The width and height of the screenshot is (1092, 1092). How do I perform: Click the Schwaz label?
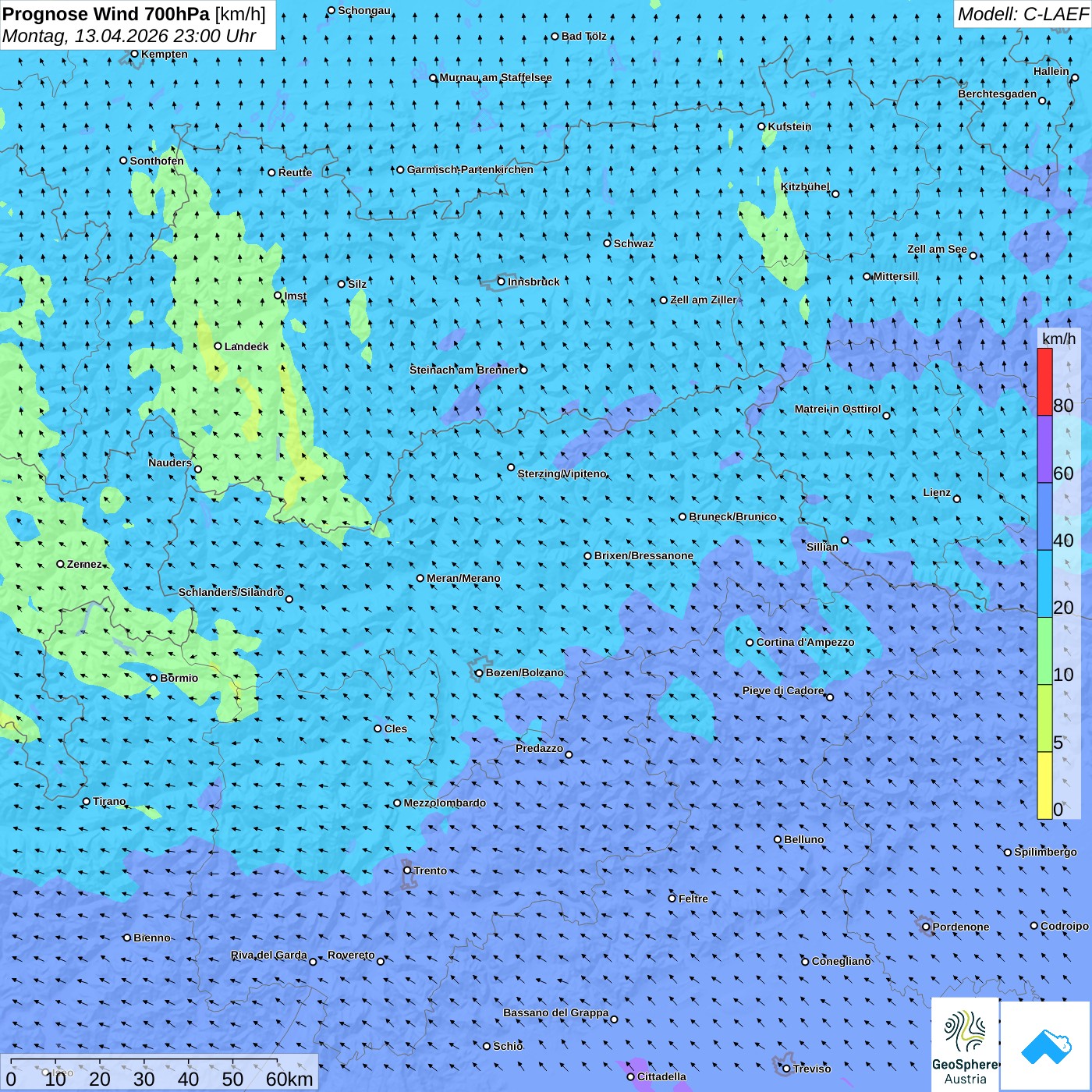point(633,243)
